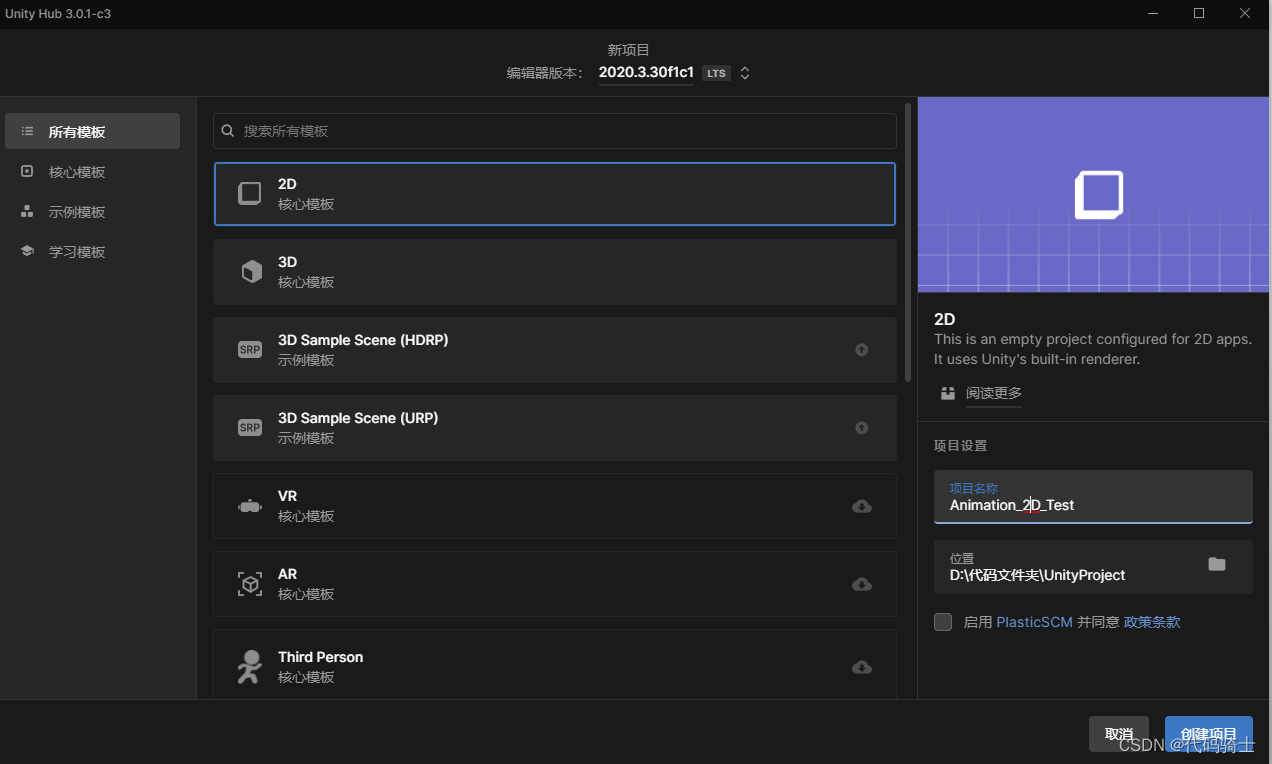Viewport: 1272px width, 764px height.
Task: Pick the 3D Sample Scene (URP) template
Action: click(555, 428)
